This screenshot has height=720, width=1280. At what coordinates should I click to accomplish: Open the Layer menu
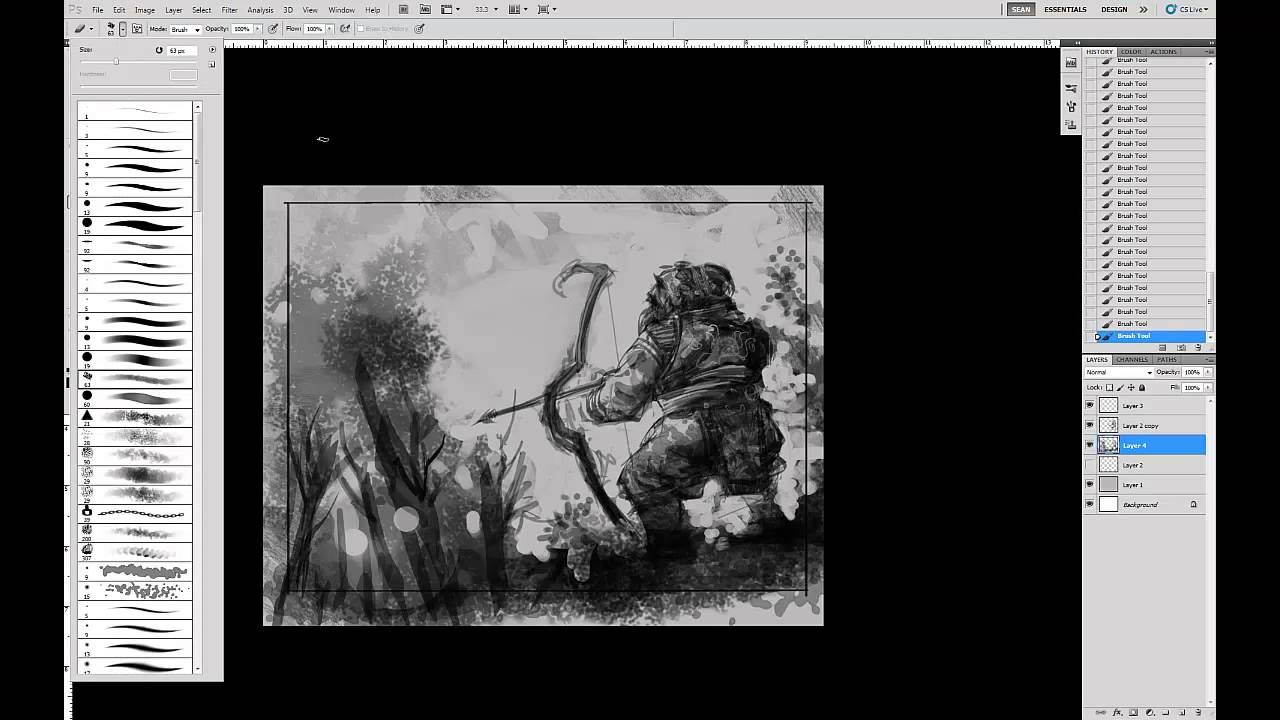pos(174,10)
